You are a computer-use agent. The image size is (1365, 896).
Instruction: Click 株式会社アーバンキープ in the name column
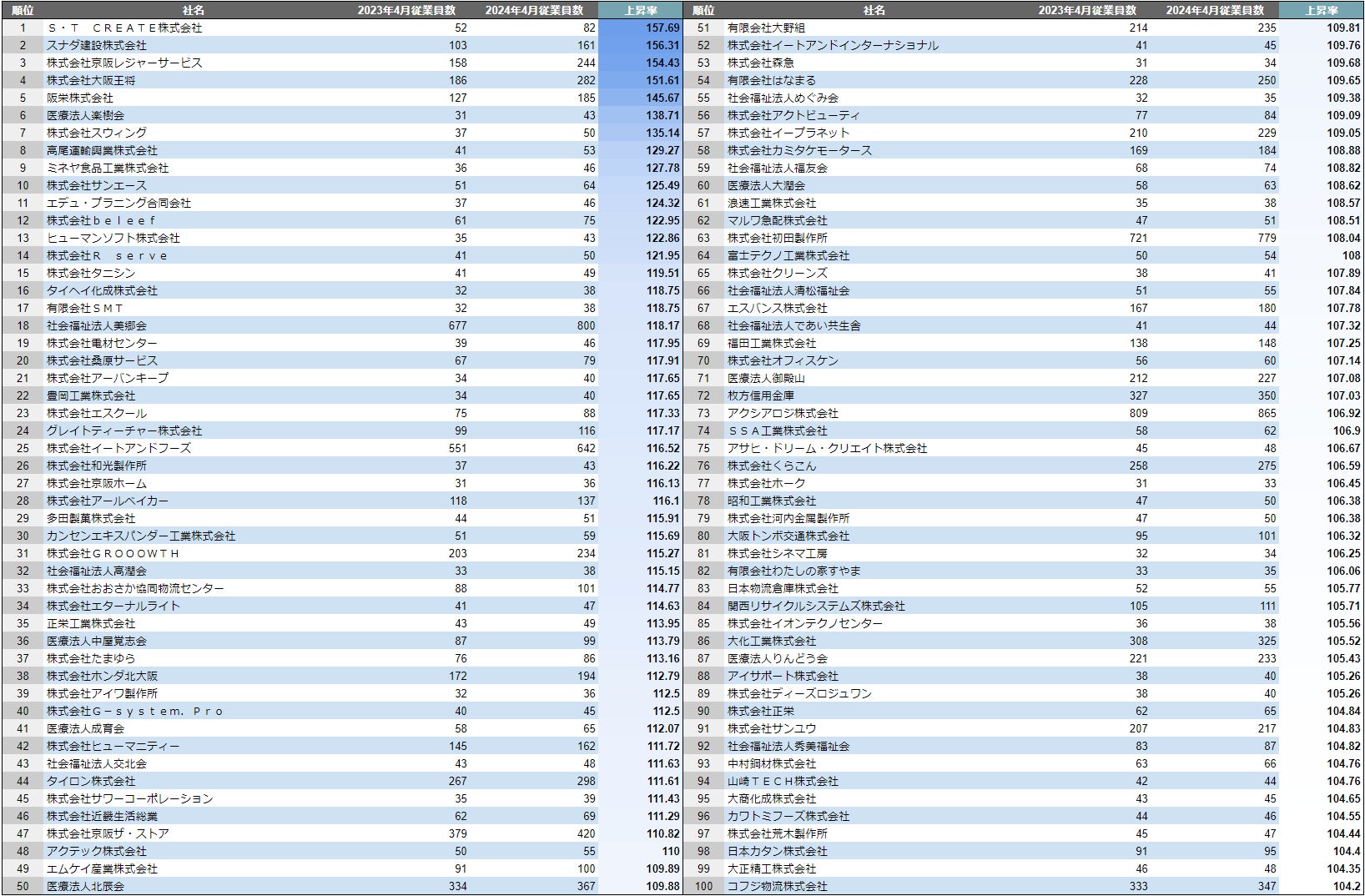click(108, 378)
